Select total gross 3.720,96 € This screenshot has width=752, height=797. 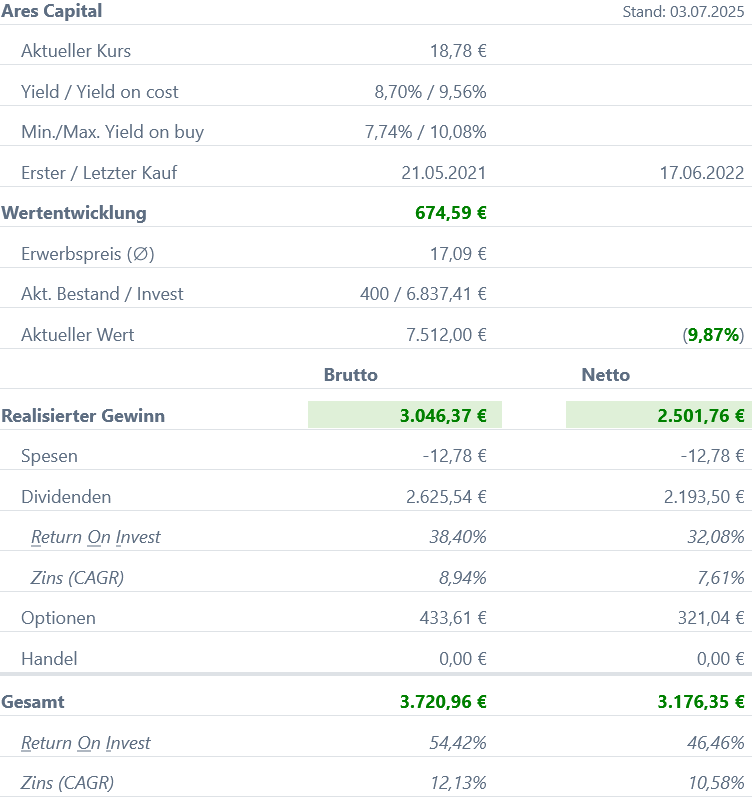pyautogui.click(x=443, y=702)
